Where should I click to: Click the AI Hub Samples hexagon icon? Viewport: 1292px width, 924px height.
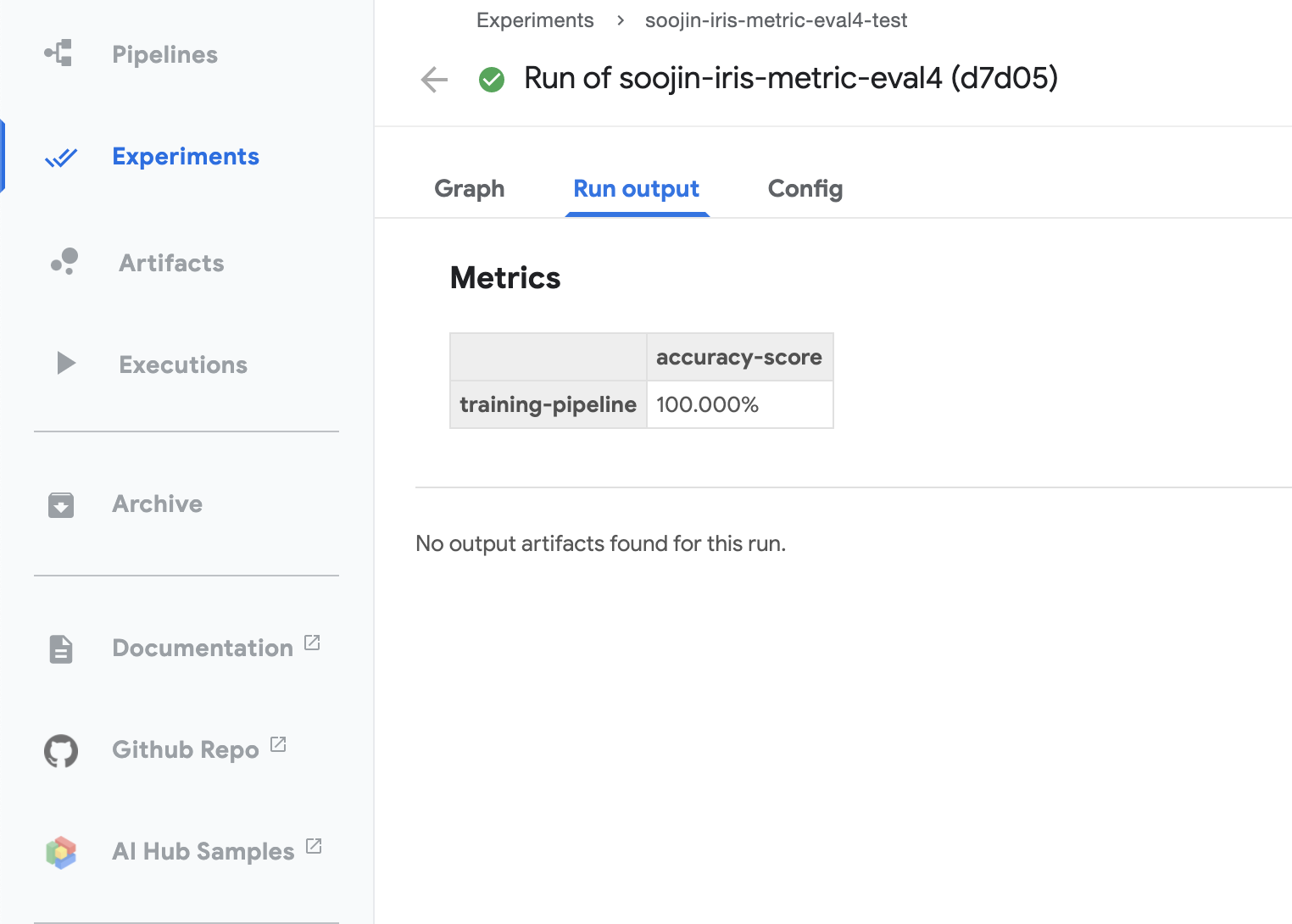coord(61,852)
